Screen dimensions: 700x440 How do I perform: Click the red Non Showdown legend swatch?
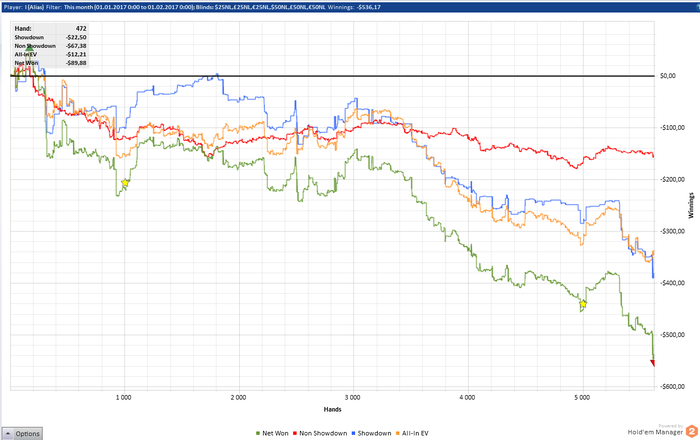(295, 433)
